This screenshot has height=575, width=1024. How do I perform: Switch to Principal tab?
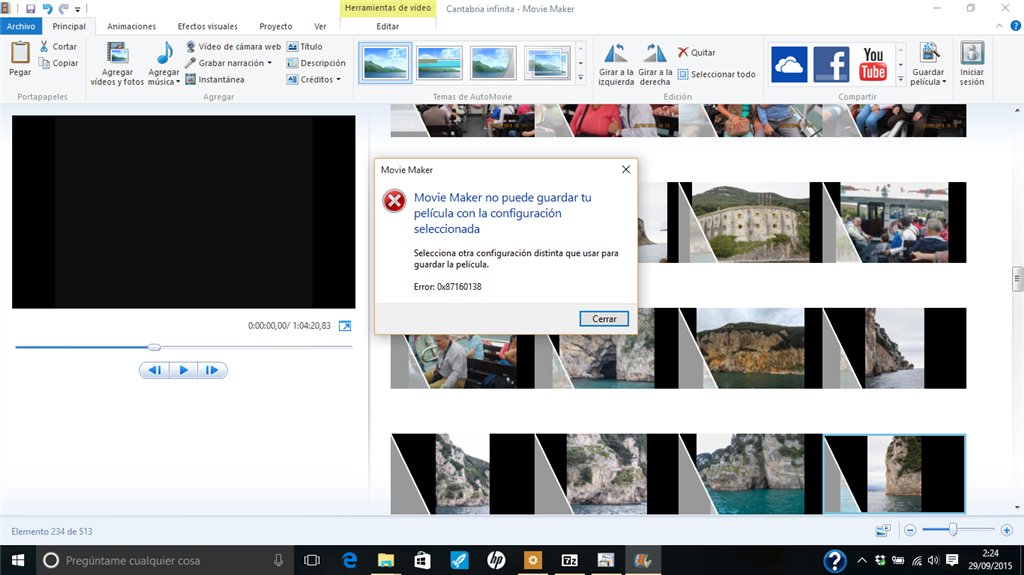(x=69, y=26)
